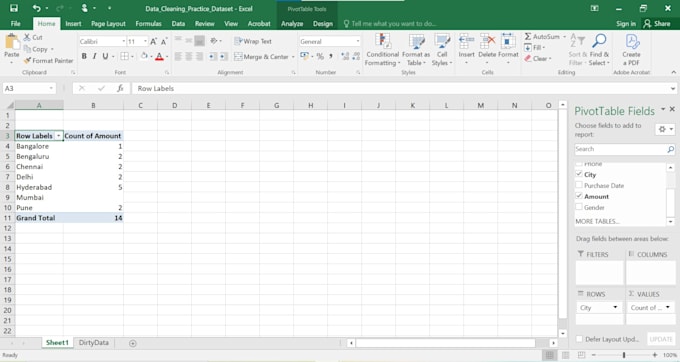Open the font size dropdown
Screen dimensions: 680x362
145,41
